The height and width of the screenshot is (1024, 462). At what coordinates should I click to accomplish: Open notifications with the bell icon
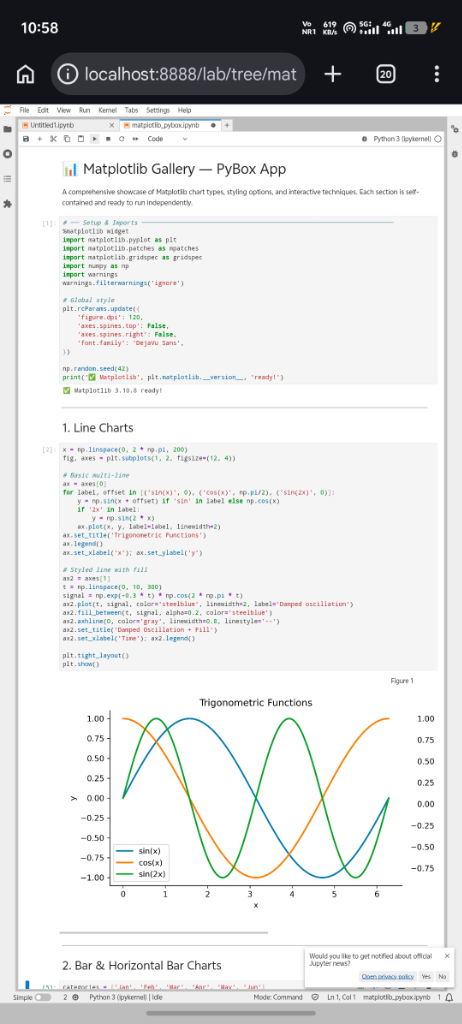point(448,998)
